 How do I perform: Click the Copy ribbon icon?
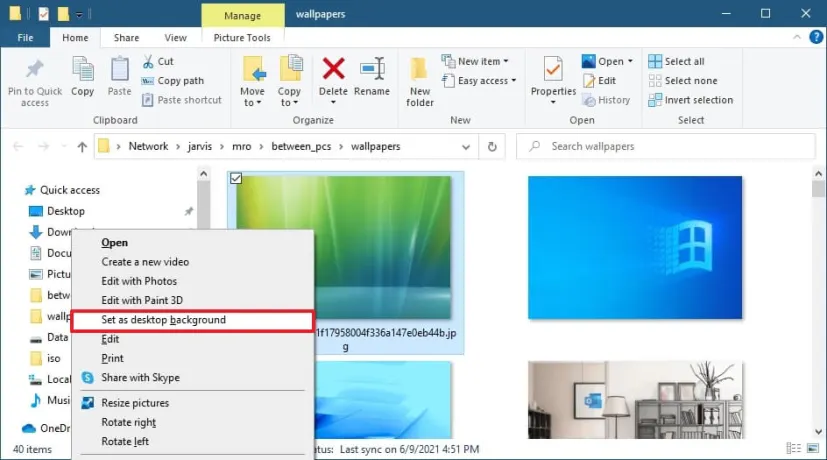click(x=82, y=70)
